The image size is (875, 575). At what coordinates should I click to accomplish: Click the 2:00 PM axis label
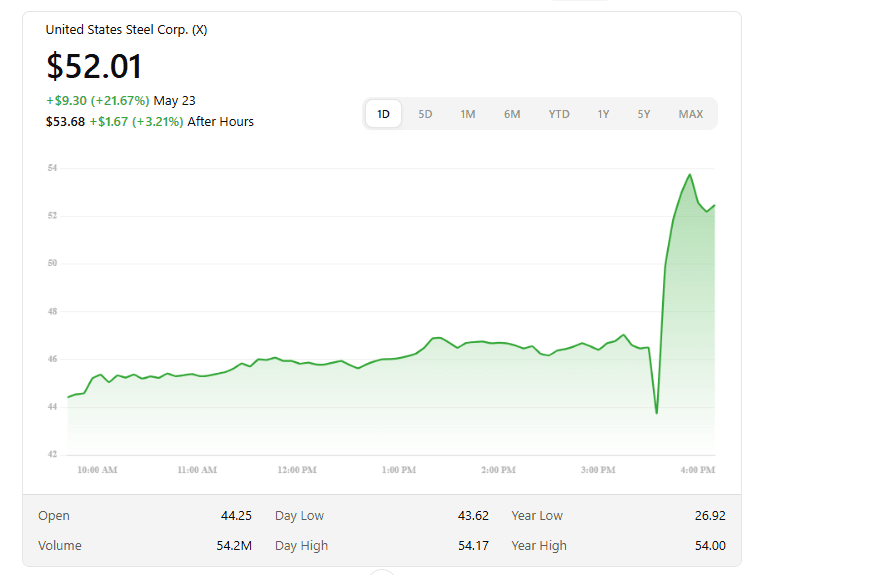[x=498, y=470]
